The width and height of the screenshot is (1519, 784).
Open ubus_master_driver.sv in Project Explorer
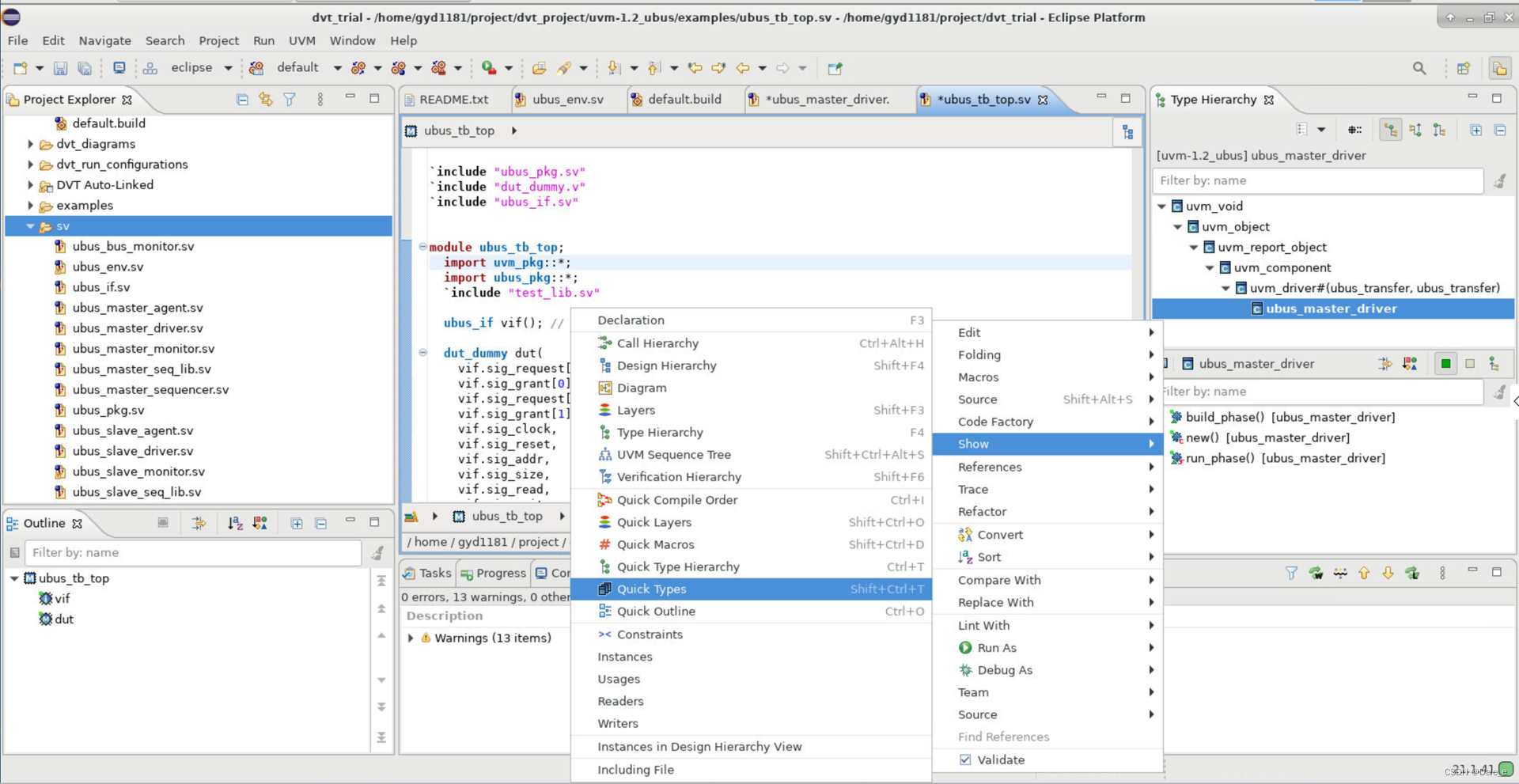(x=138, y=328)
